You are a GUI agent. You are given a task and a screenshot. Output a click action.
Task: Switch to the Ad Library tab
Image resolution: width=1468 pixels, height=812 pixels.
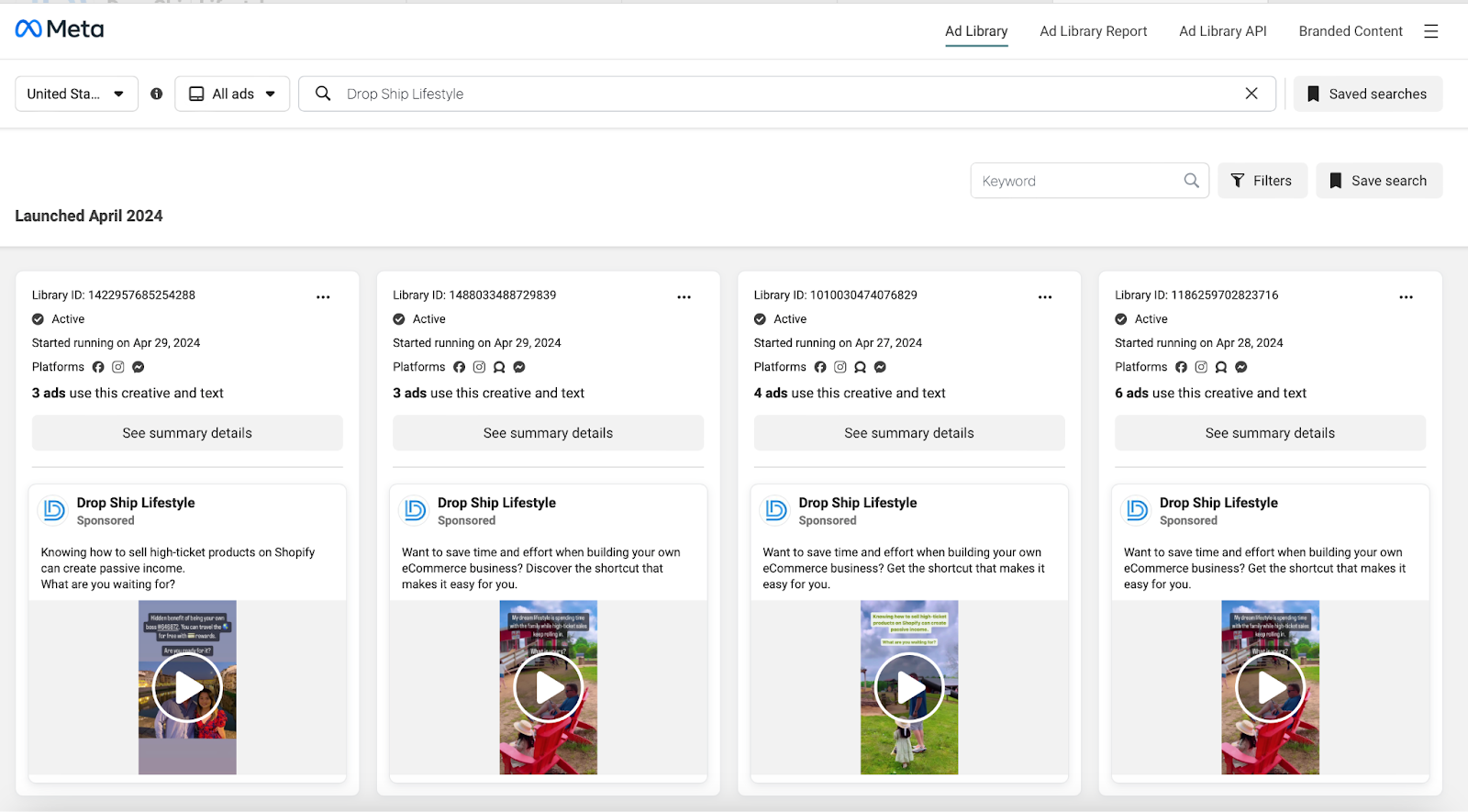[x=976, y=31]
